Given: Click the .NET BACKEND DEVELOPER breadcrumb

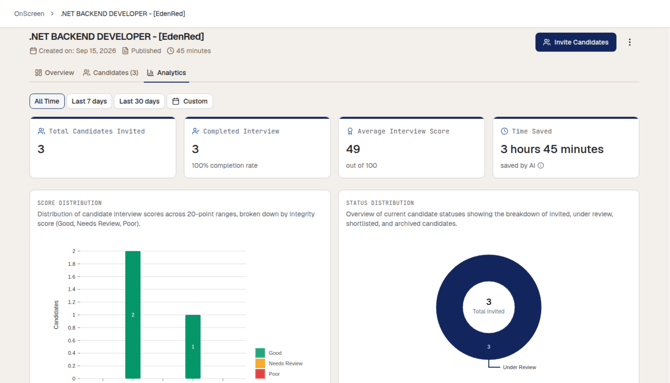Looking at the screenshot, I should (x=123, y=14).
